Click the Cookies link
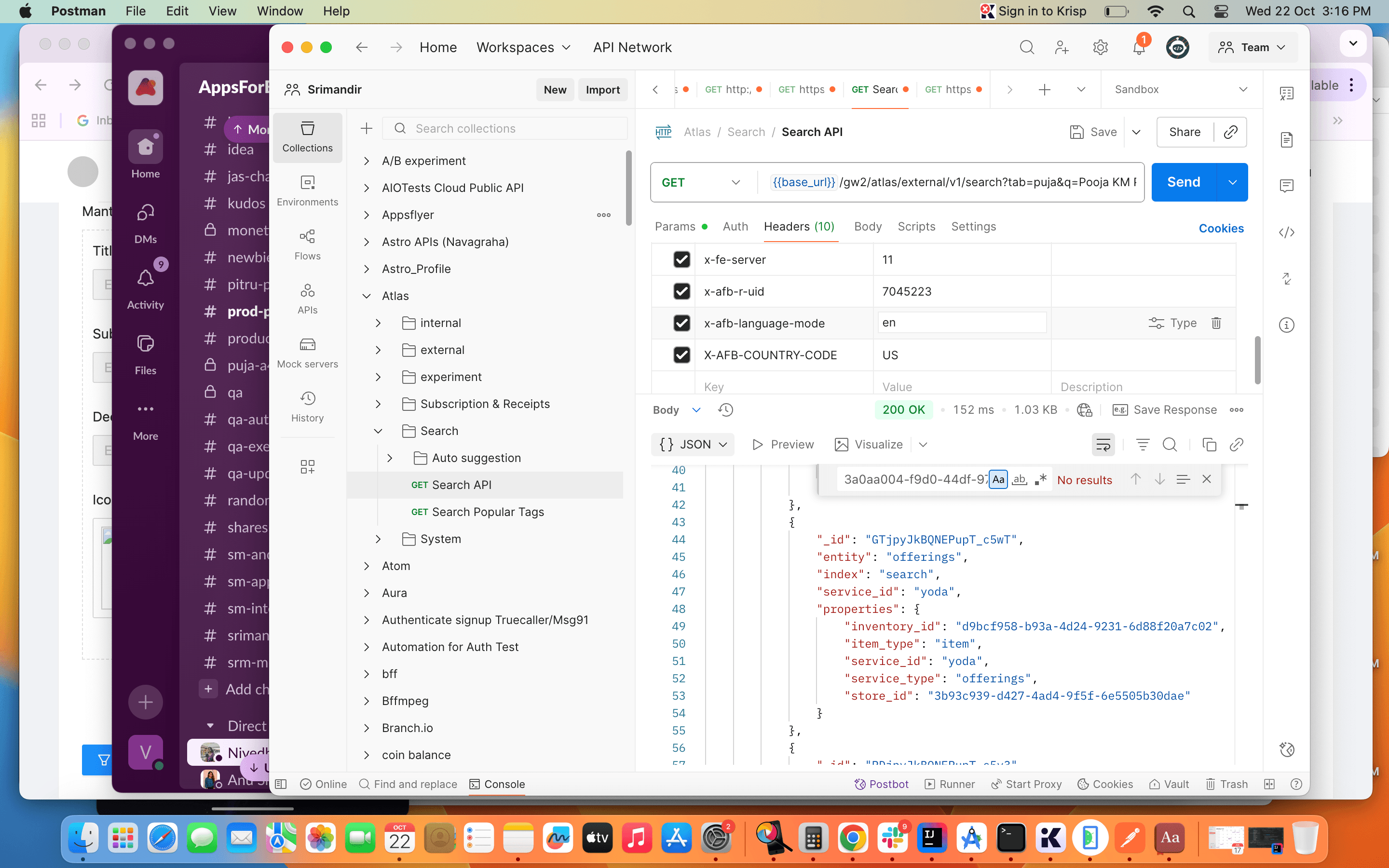This screenshot has width=1389, height=868. click(1221, 228)
